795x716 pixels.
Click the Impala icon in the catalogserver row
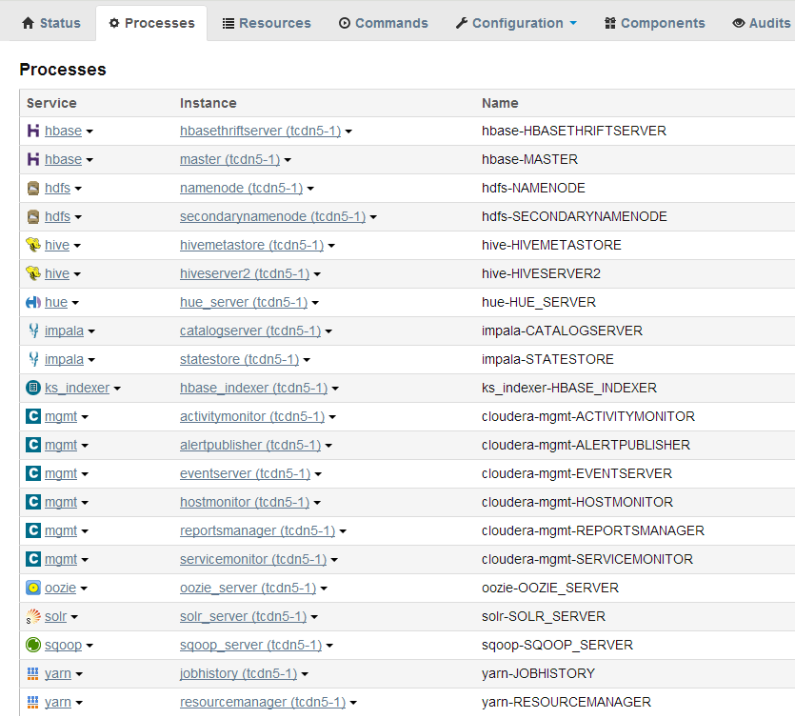pos(33,331)
